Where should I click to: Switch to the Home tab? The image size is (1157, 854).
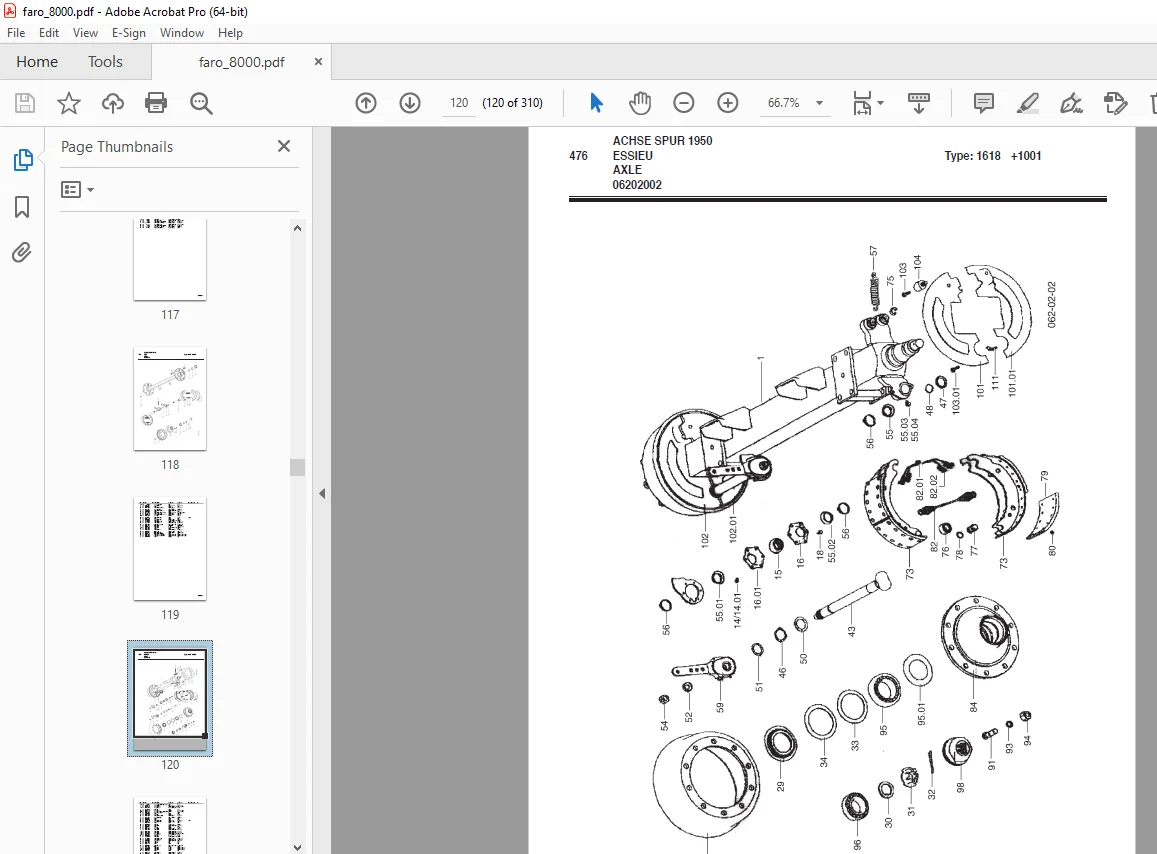point(37,62)
